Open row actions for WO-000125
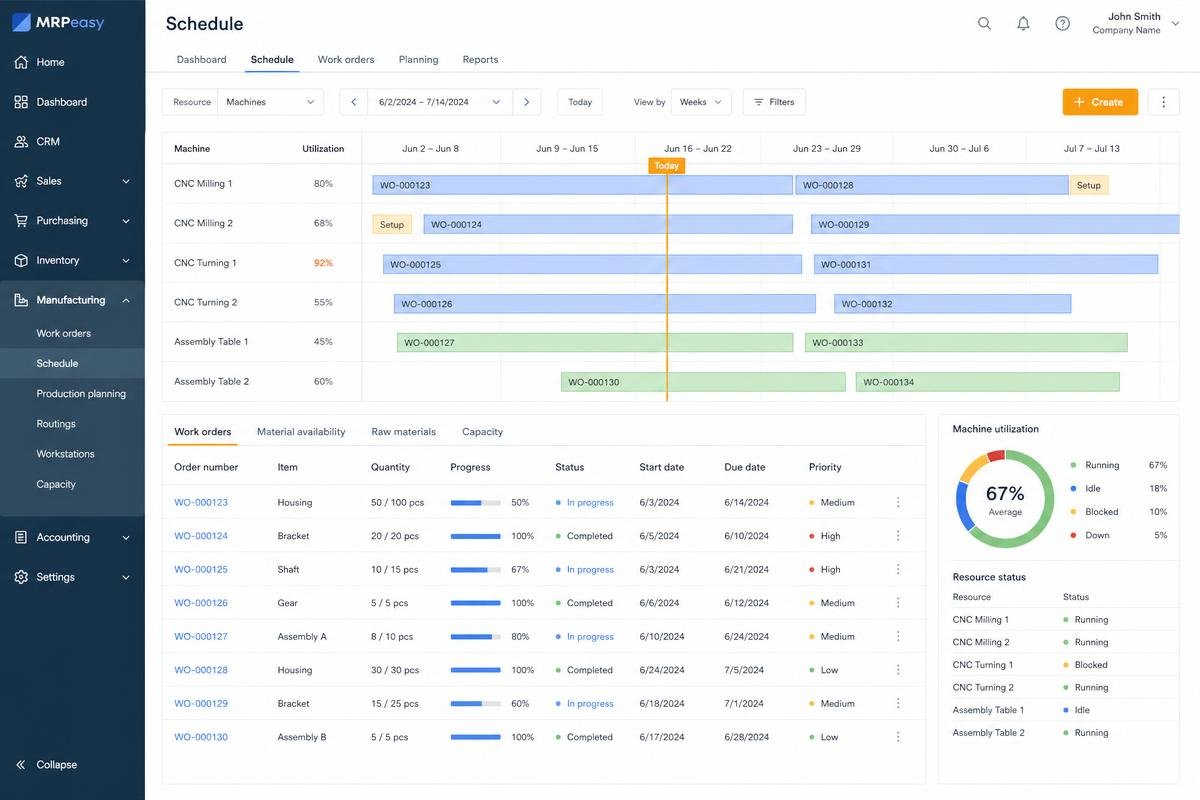Viewport: 1200px width, 800px height. coord(898,569)
